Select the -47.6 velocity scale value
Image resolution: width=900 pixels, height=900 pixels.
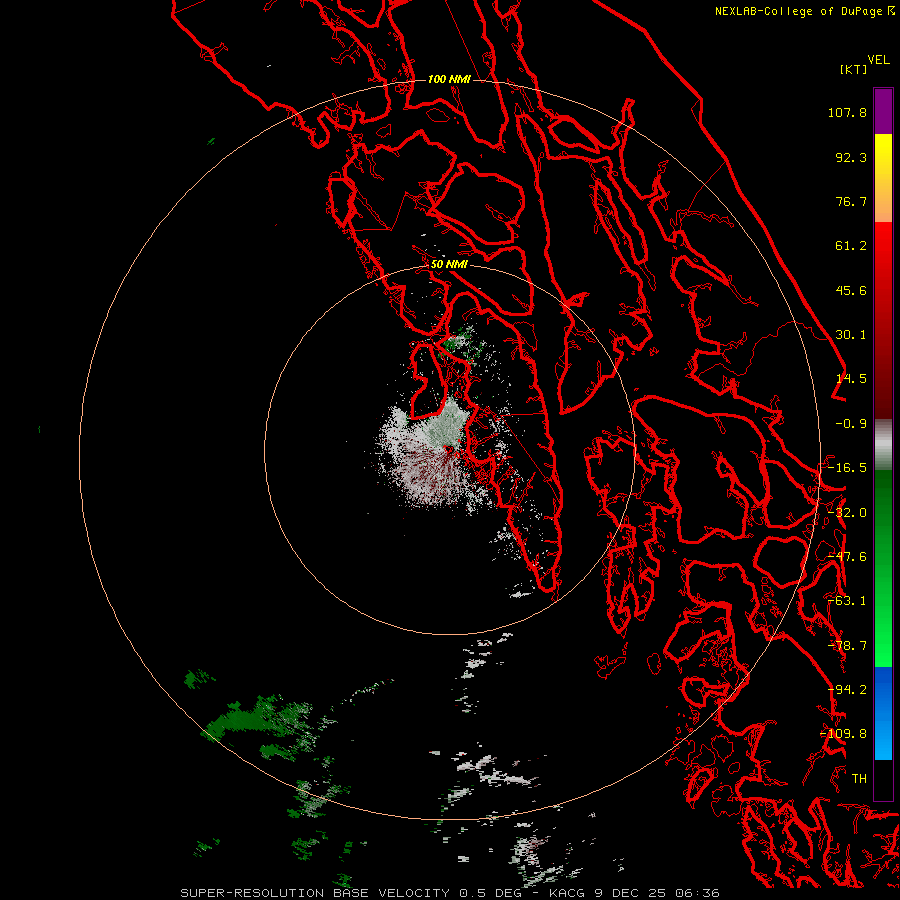tap(847, 557)
